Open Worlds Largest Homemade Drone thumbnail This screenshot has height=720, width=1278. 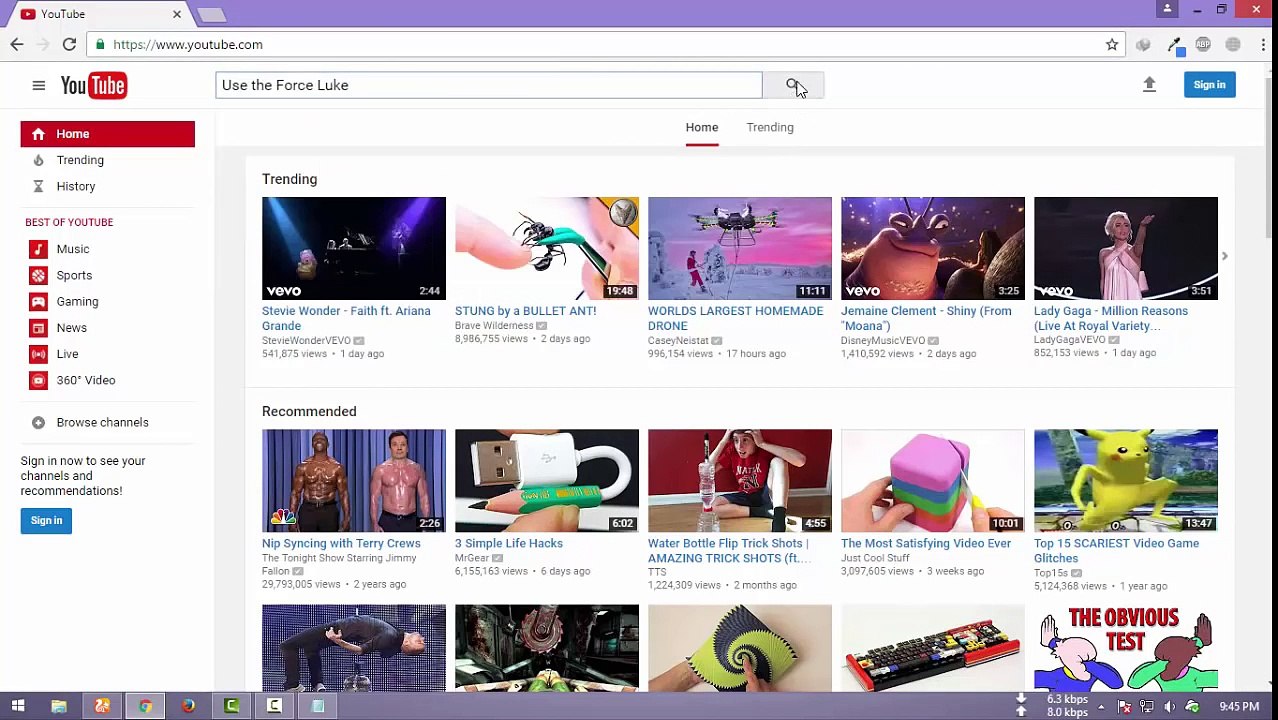coord(740,248)
